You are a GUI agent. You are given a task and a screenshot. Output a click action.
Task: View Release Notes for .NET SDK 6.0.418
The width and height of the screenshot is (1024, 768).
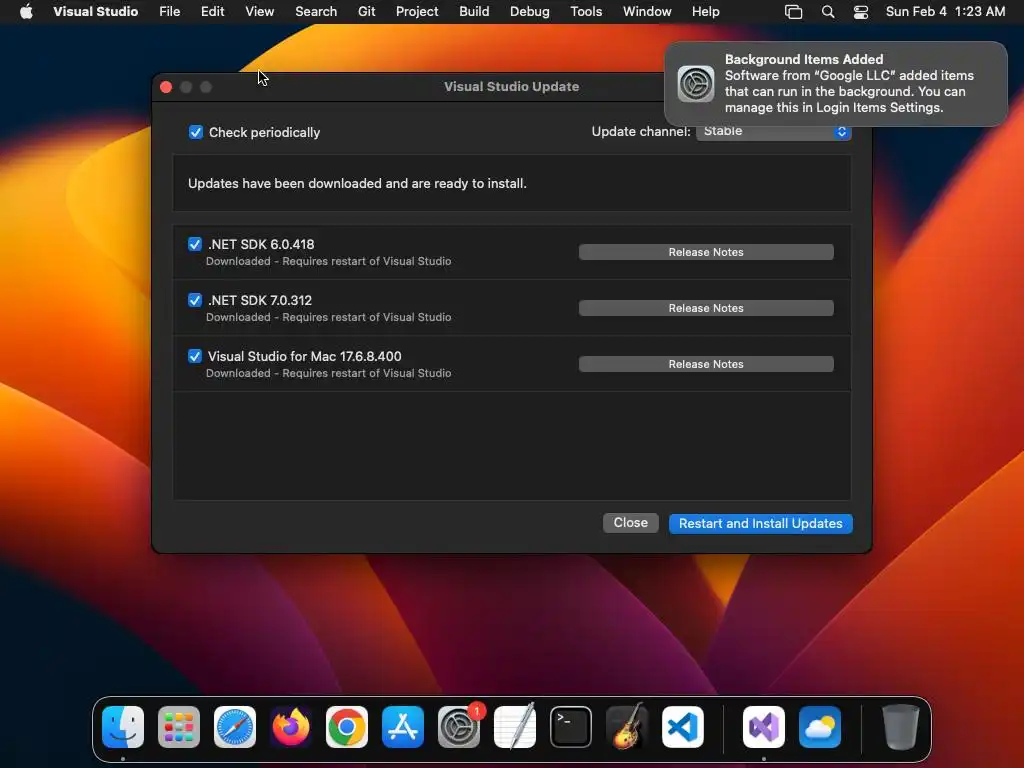tap(706, 252)
